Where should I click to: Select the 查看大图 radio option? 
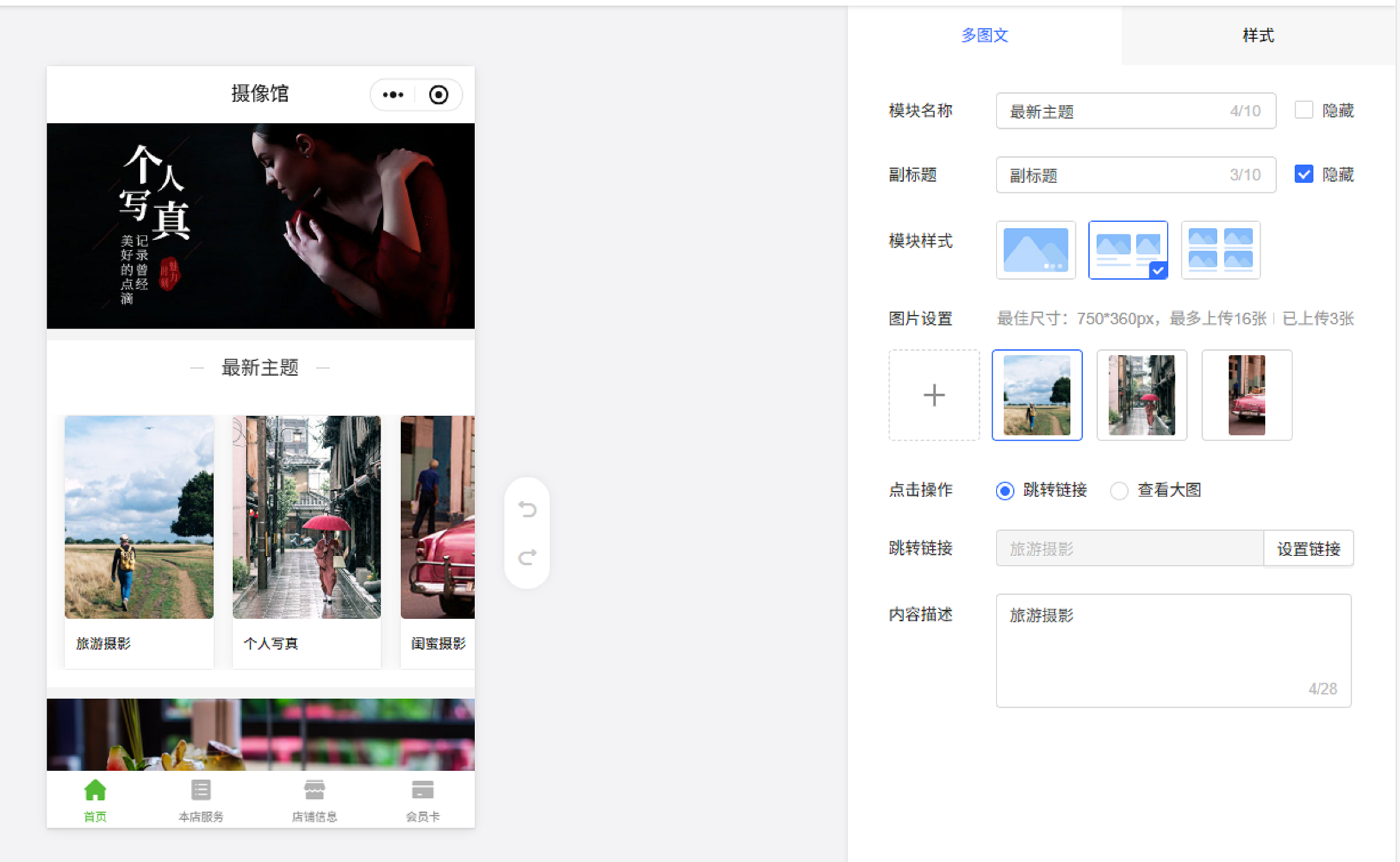click(x=1119, y=491)
